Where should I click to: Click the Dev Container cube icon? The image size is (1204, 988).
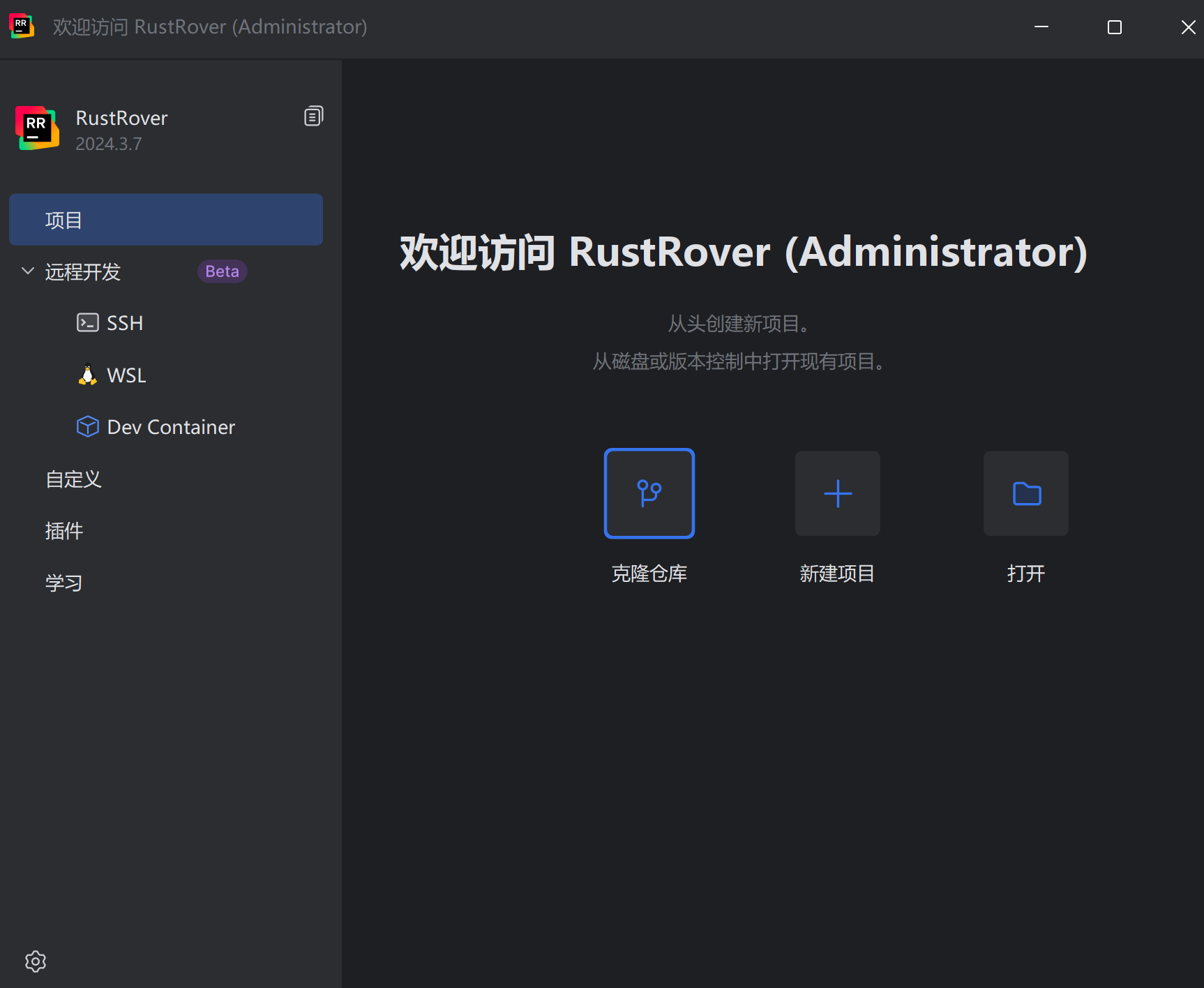87,426
